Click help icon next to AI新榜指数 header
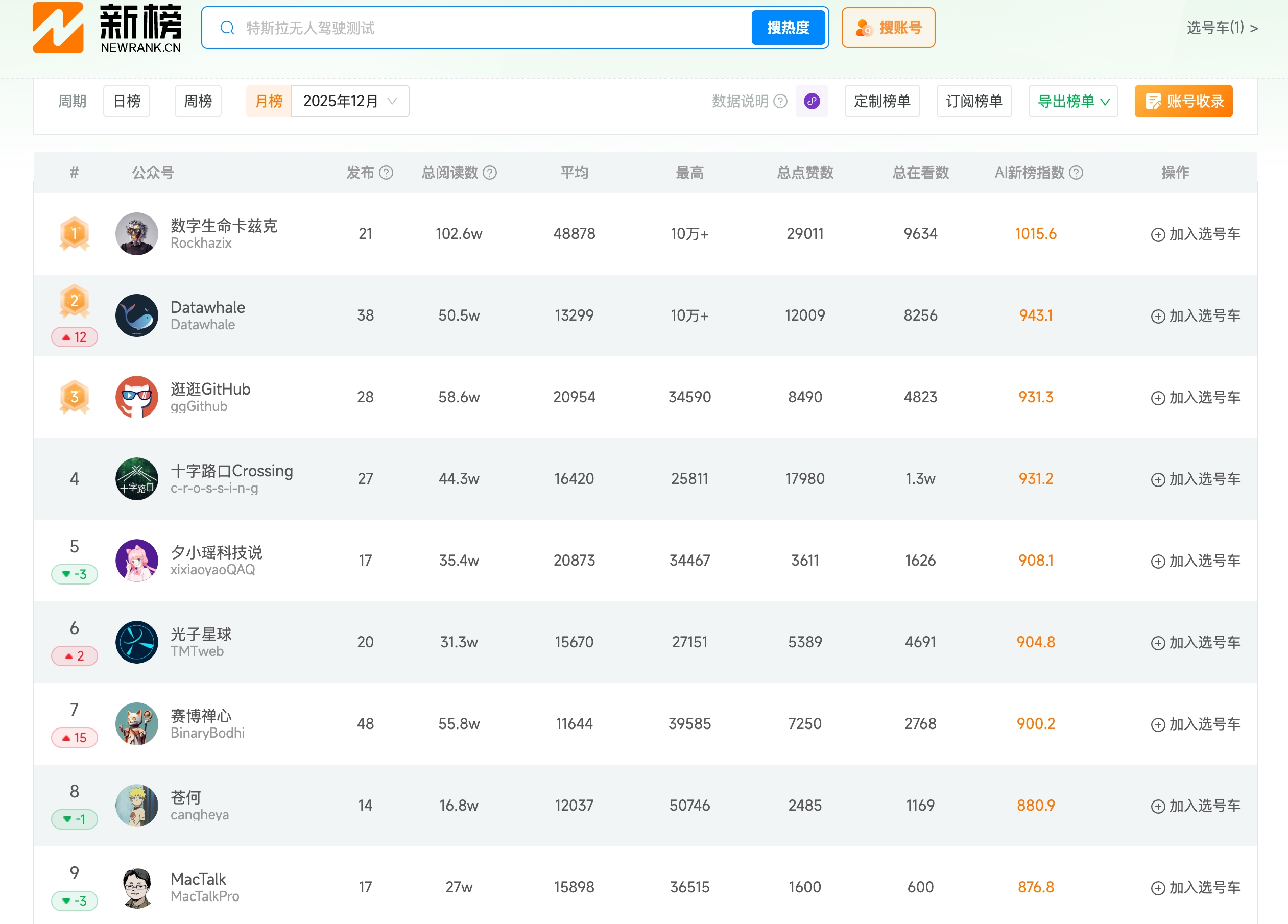1288x924 pixels. [x=1076, y=173]
